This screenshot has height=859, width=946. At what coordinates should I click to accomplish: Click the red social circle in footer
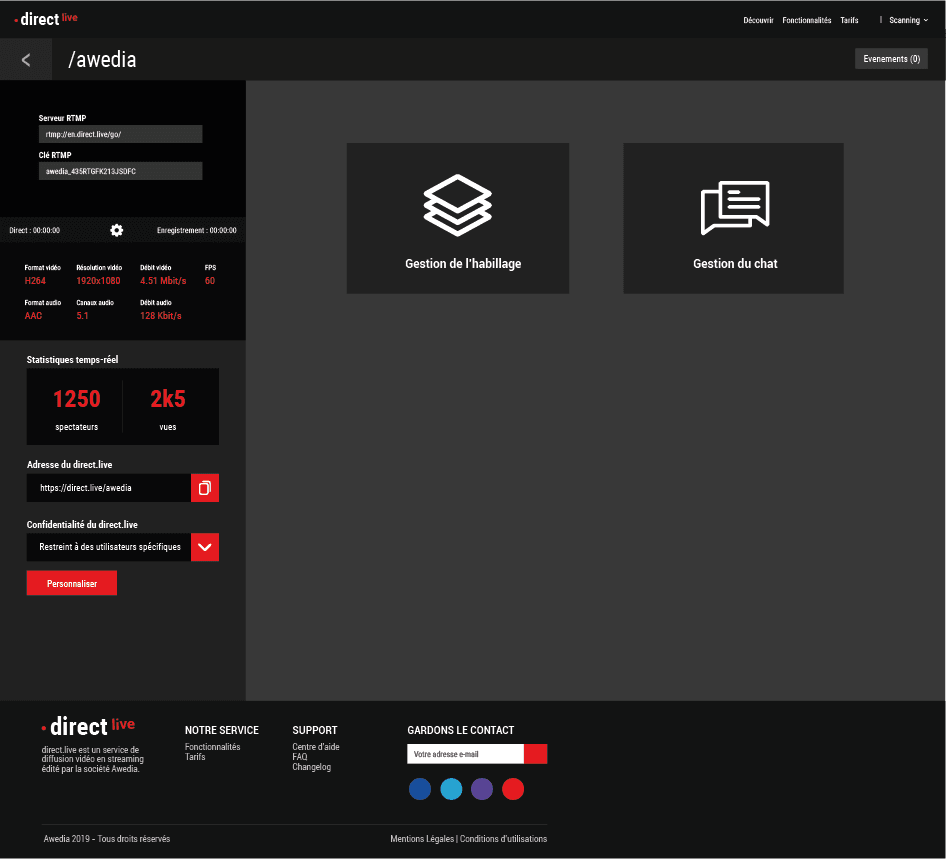[513, 789]
